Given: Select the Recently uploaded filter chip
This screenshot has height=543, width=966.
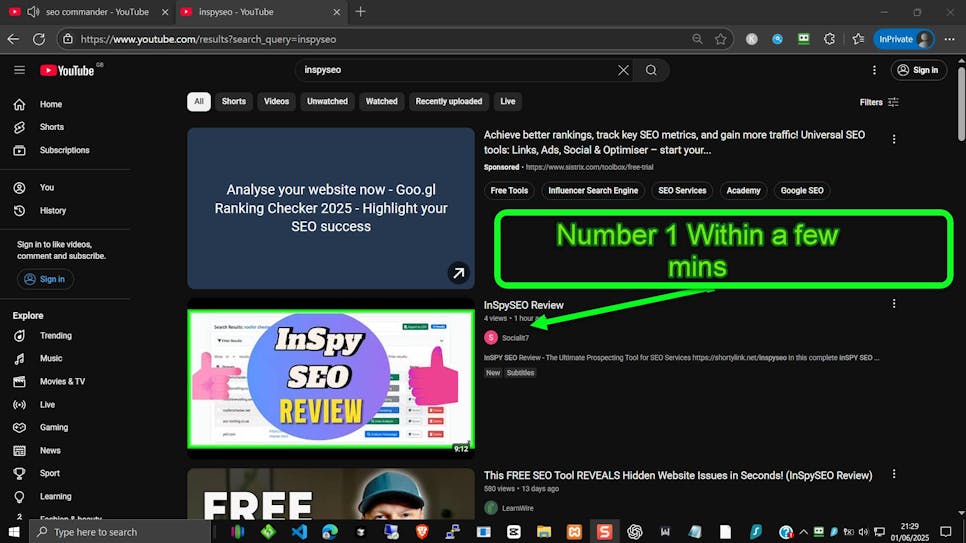Looking at the screenshot, I should [x=448, y=101].
